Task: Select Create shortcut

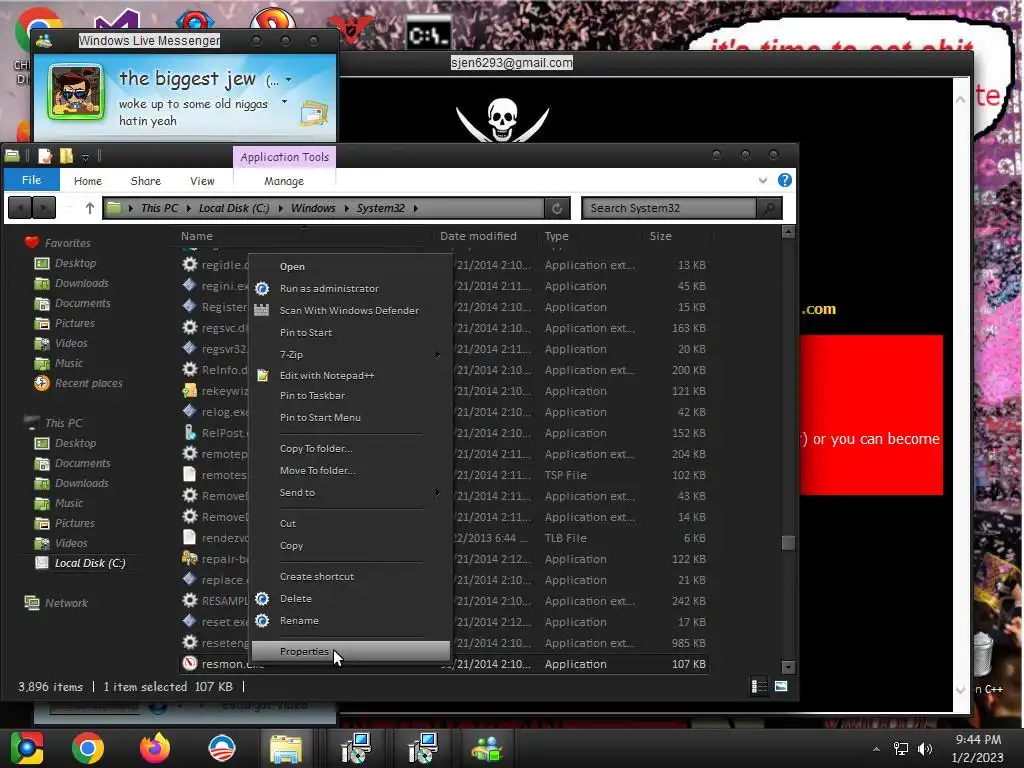Action: [x=317, y=577]
